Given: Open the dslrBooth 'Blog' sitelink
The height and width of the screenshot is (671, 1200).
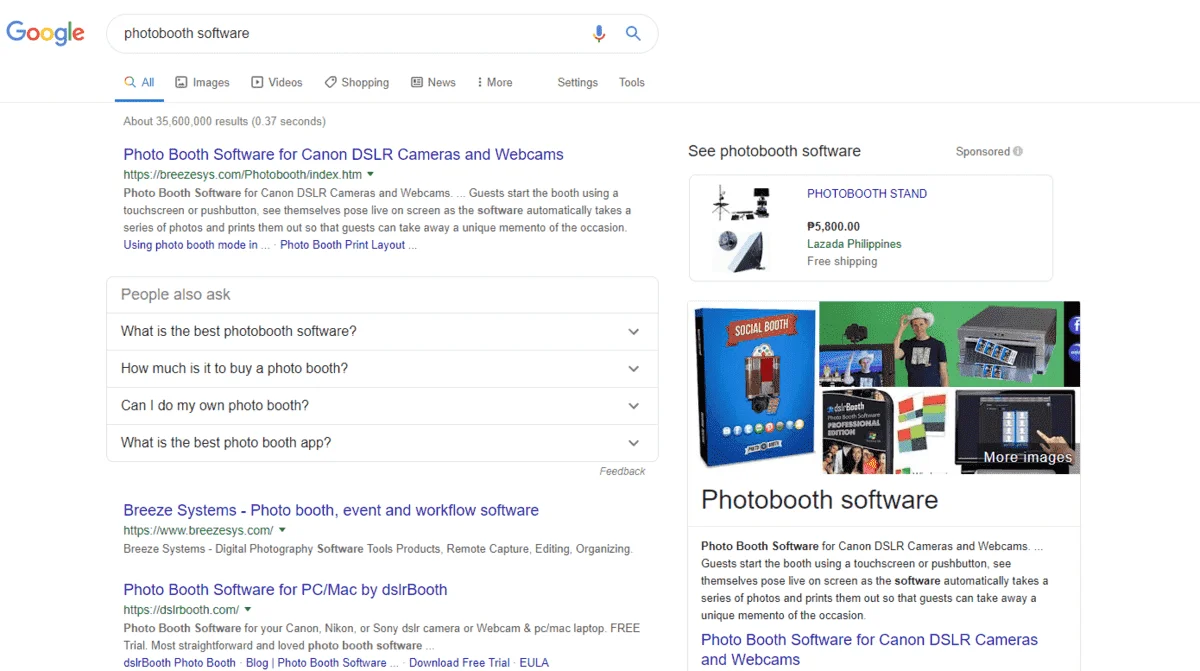Looking at the screenshot, I should point(257,663).
